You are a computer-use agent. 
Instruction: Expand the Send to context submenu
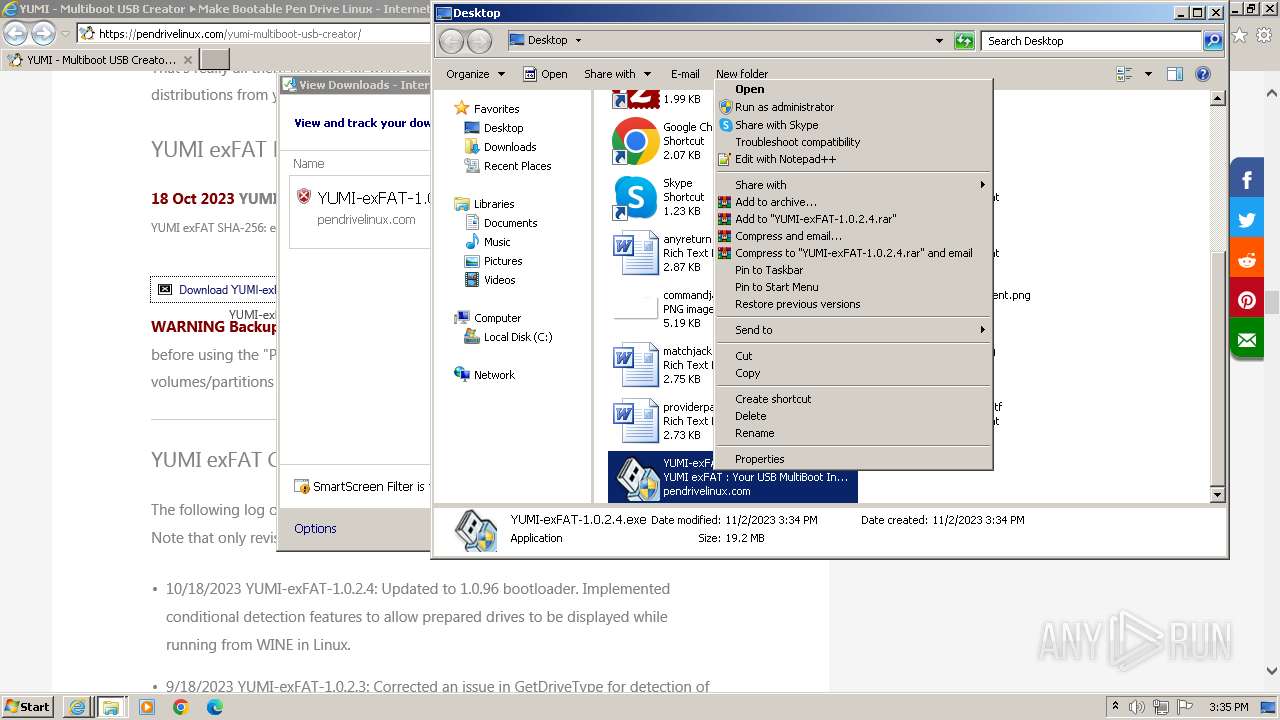click(854, 330)
